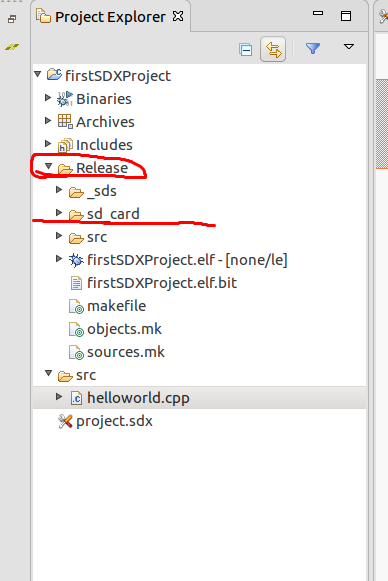Toggle Link with Editor button
The width and height of the screenshot is (388, 581).
click(273, 49)
